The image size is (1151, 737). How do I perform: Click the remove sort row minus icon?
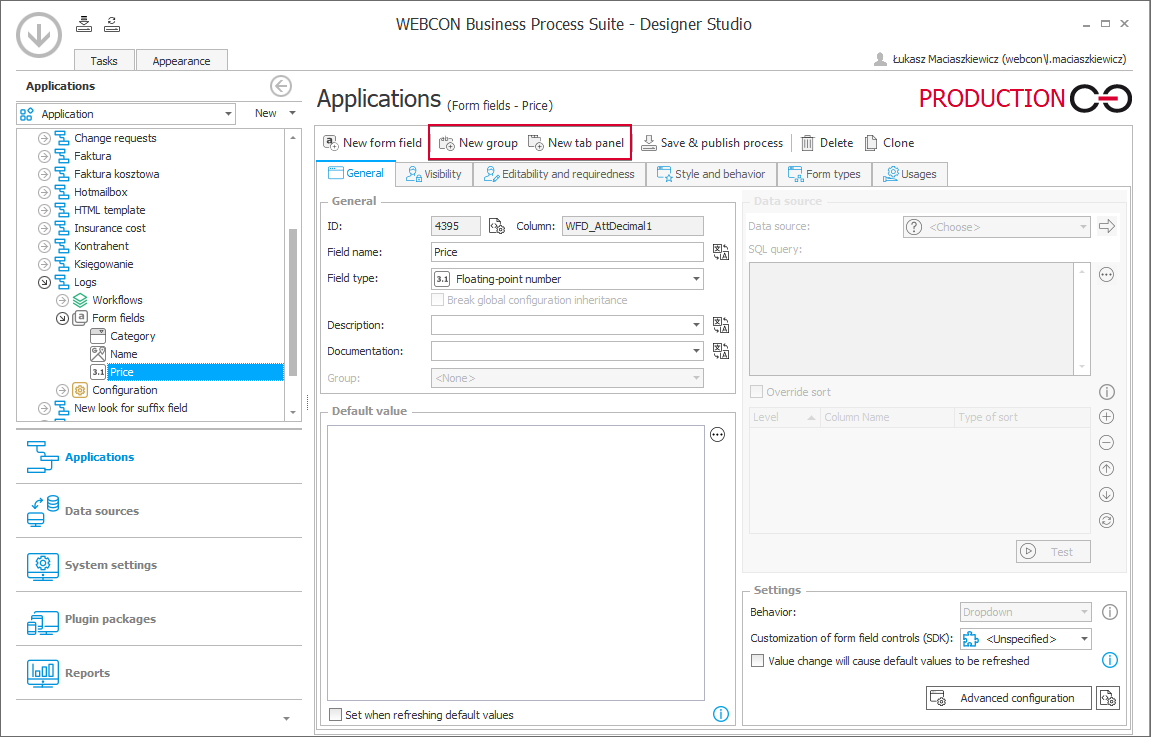(x=1106, y=443)
